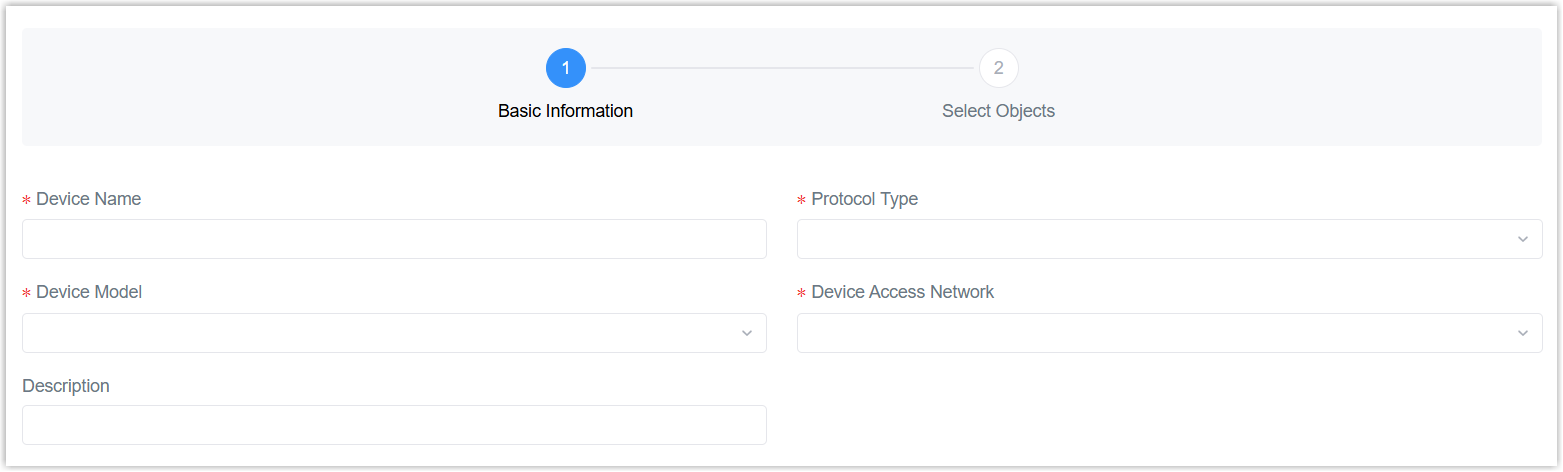Viewport: 1563px width, 472px height.
Task: Click the Device Access Network field label
Action: [902, 292]
